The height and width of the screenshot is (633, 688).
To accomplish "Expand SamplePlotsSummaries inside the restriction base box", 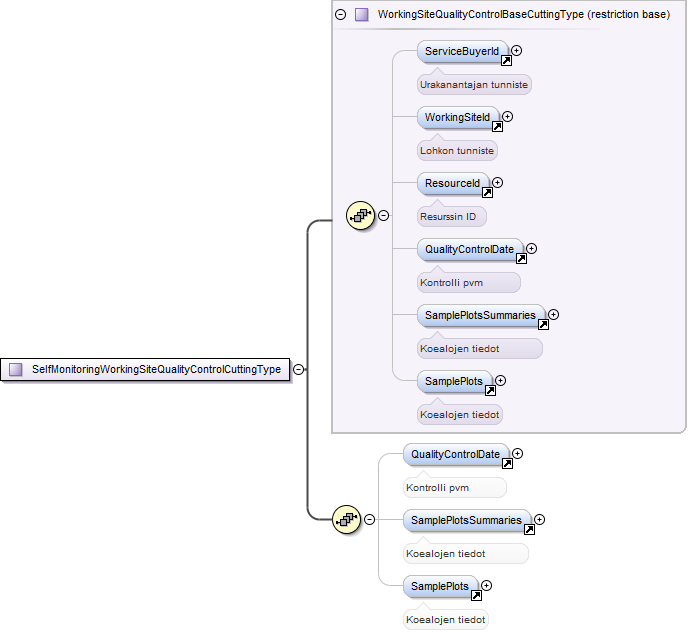I will [554, 315].
